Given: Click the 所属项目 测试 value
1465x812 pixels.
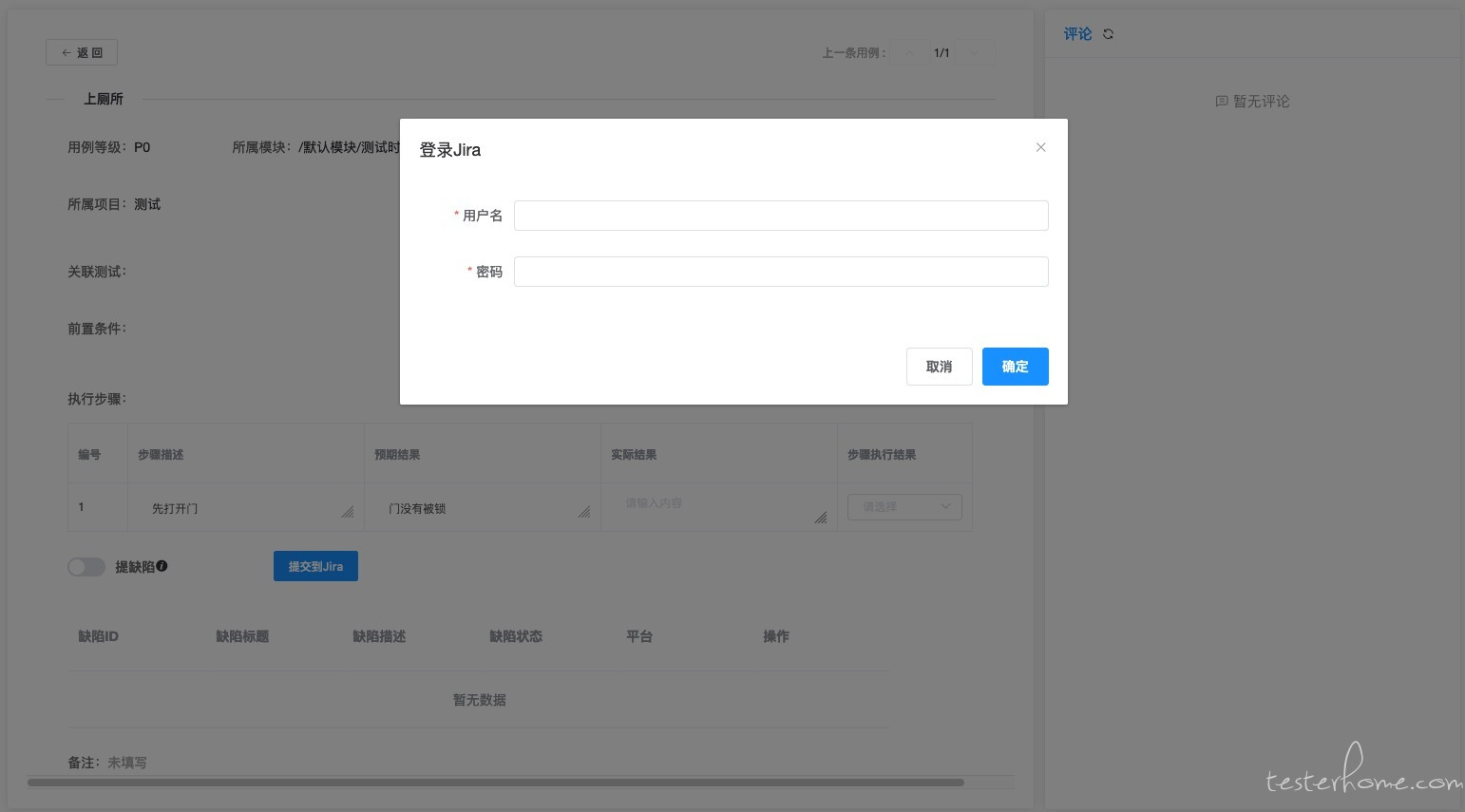Looking at the screenshot, I should coord(147,204).
